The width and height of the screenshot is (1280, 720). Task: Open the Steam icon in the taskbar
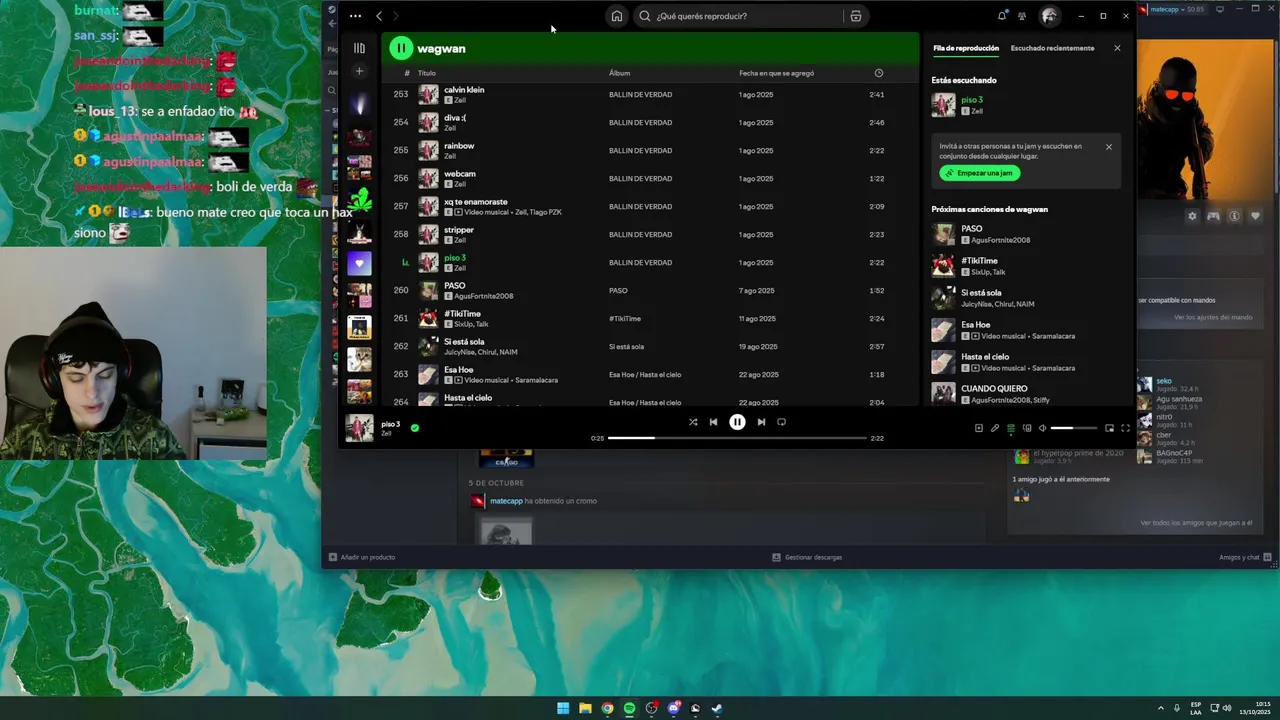(x=717, y=708)
